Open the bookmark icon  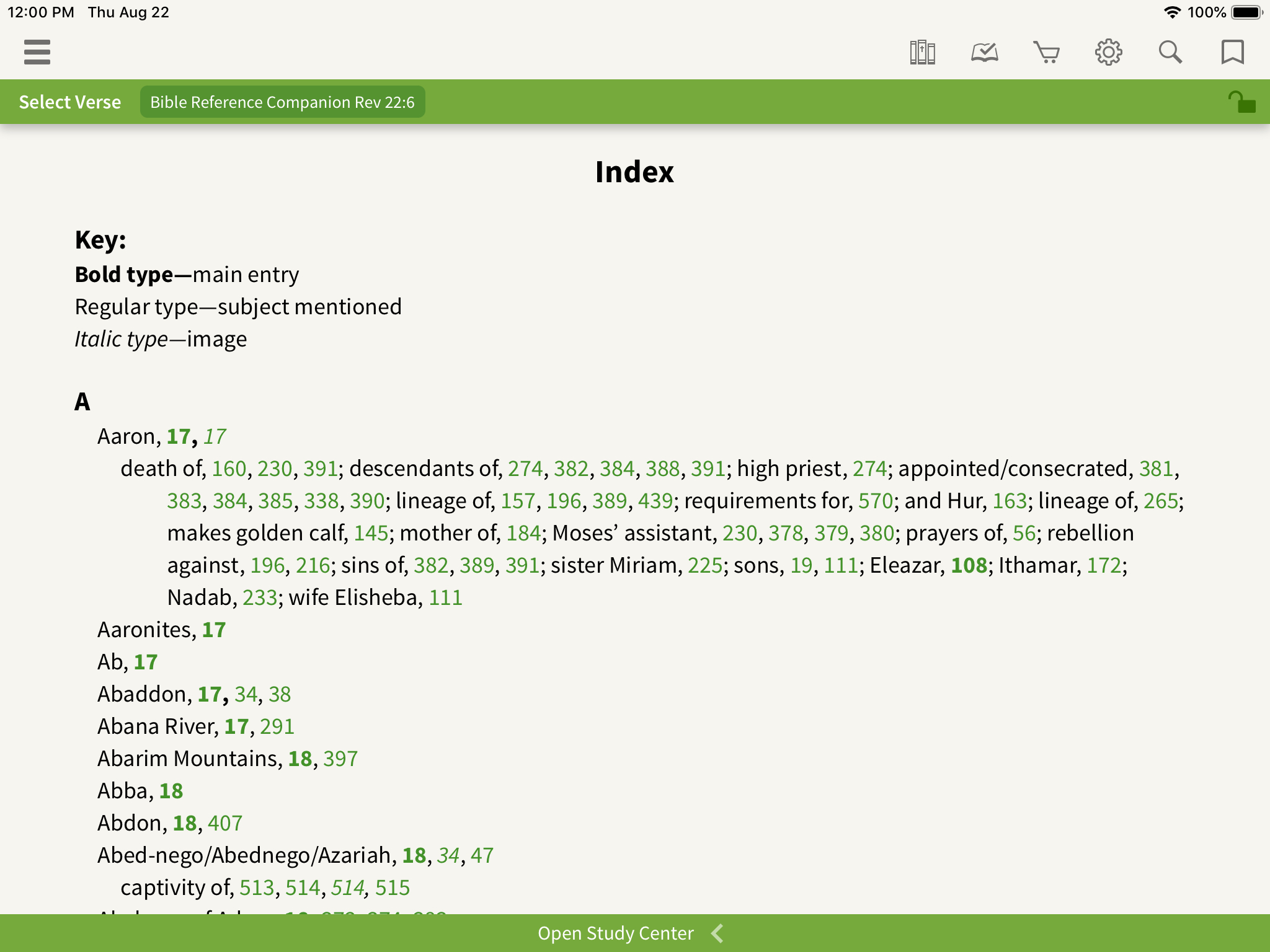point(1232,52)
